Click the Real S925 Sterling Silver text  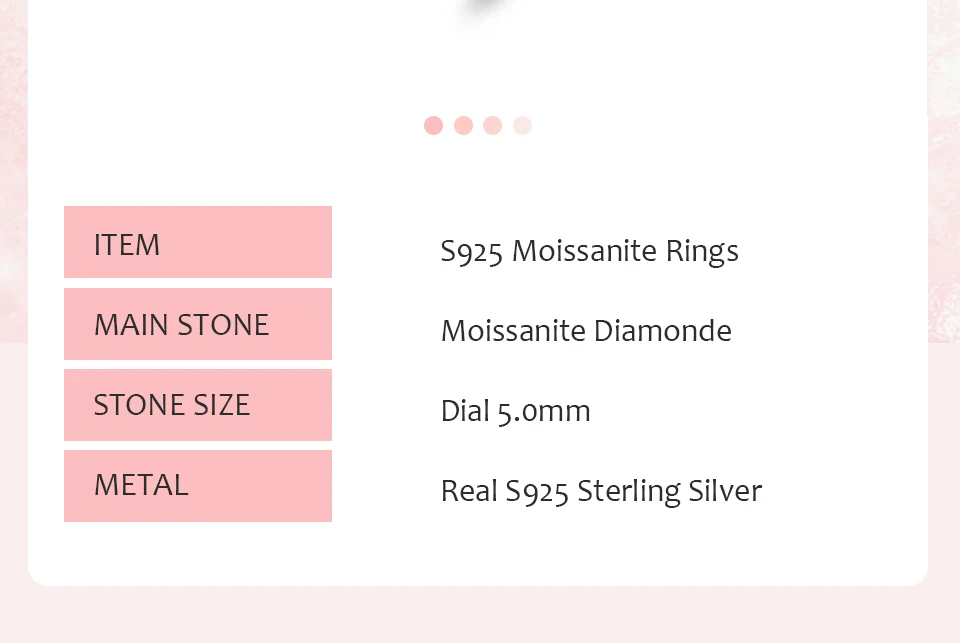(601, 491)
